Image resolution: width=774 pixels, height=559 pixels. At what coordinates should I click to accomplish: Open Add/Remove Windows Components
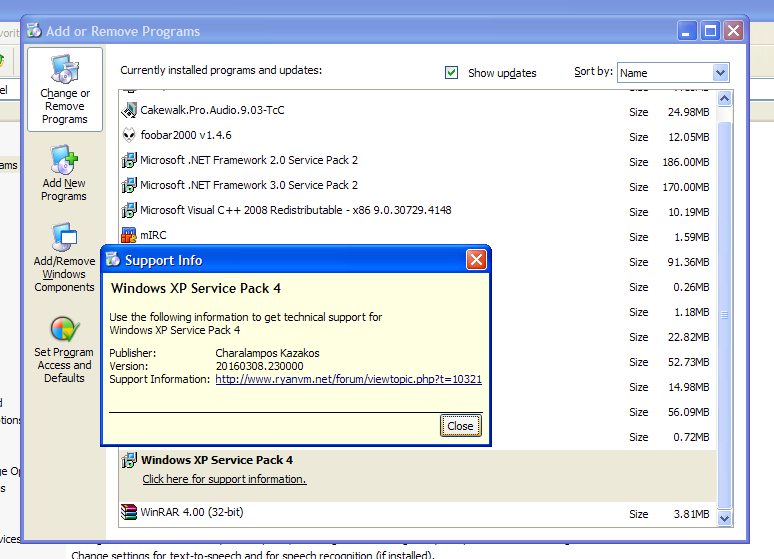point(64,258)
